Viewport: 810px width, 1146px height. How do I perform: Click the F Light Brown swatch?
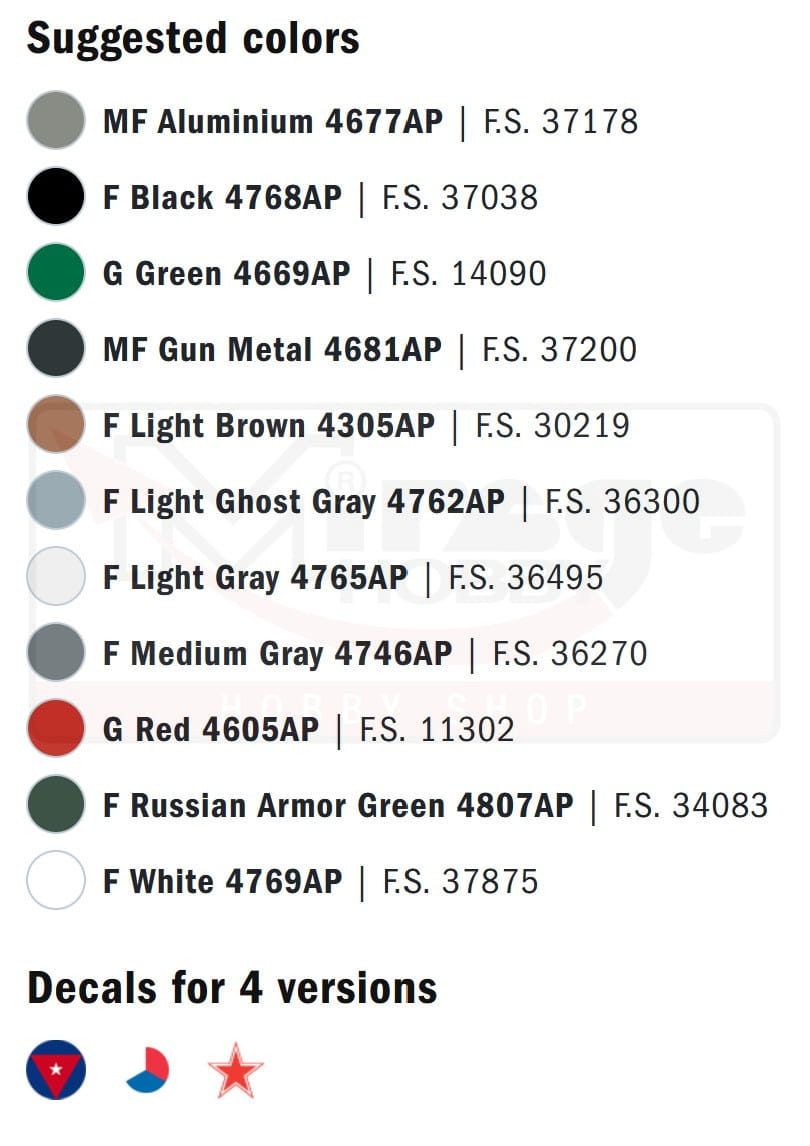(56, 425)
